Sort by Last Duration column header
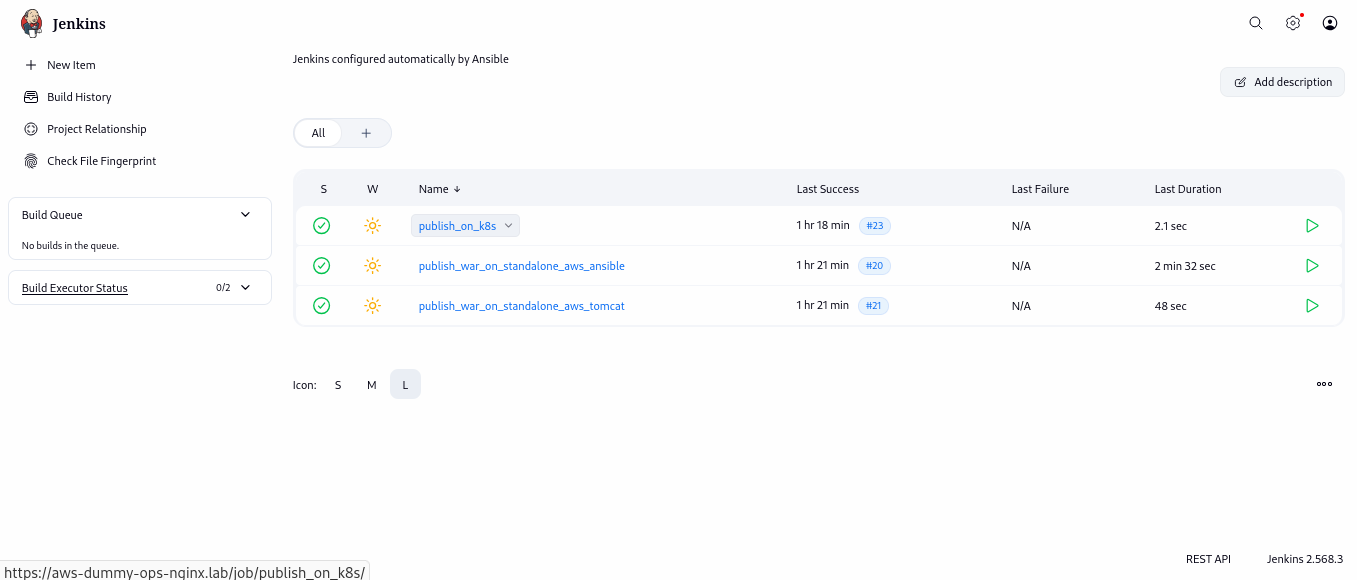Viewport: 1357px width, 580px height. (x=1188, y=189)
